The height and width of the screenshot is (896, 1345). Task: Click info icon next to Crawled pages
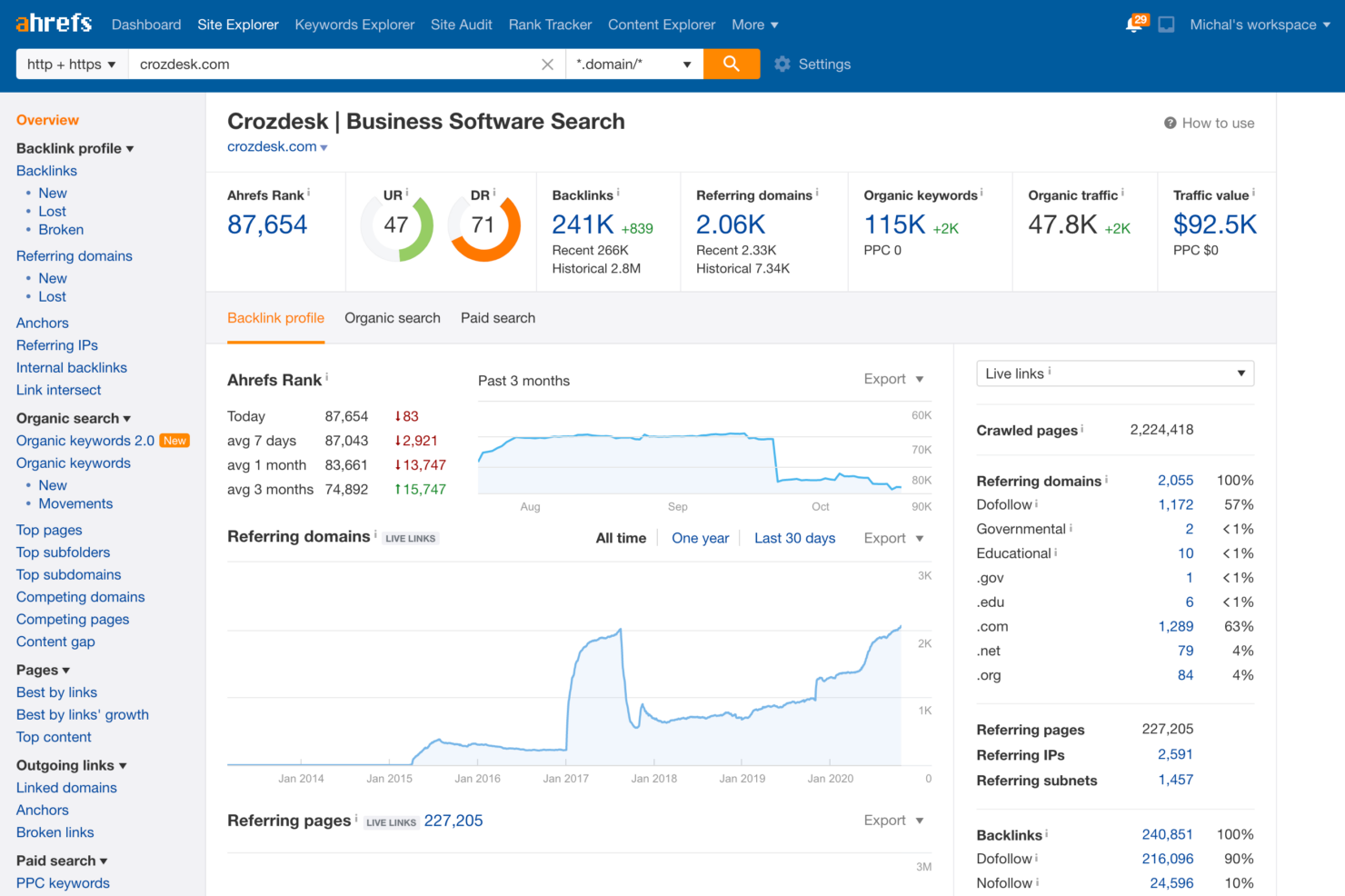pyautogui.click(x=1081, y=429)
